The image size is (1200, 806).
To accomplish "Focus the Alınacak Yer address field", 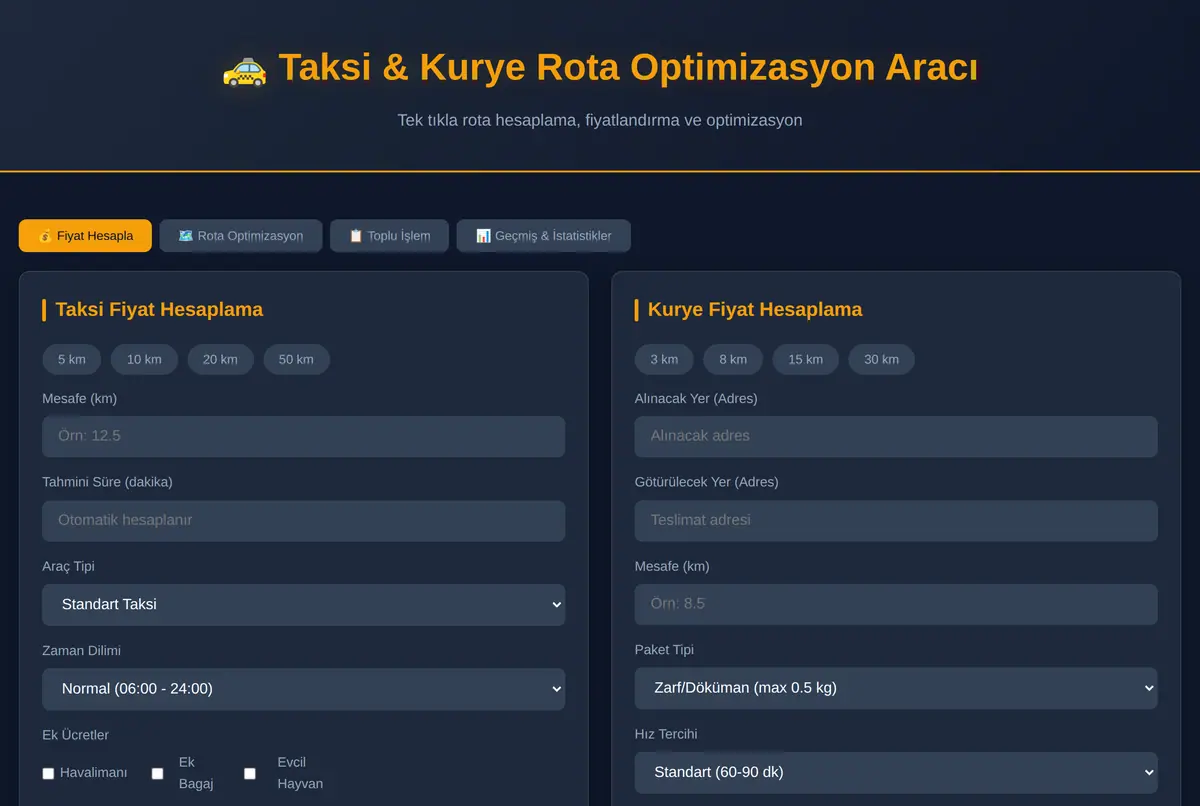I will tap(896, 437).
